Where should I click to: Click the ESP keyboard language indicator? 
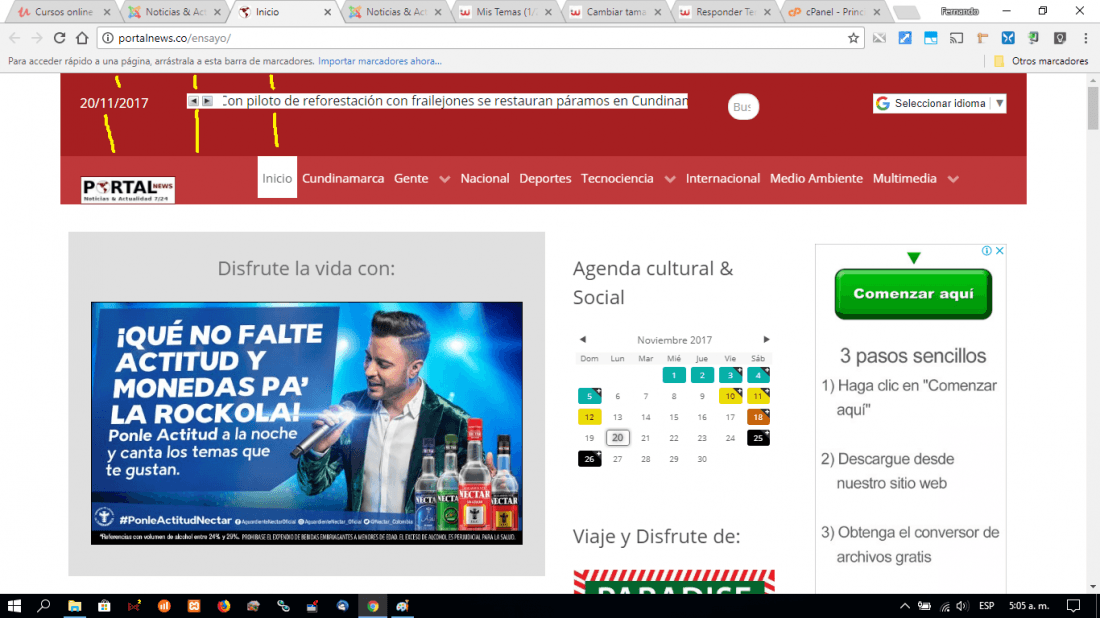tap(986, 605)
